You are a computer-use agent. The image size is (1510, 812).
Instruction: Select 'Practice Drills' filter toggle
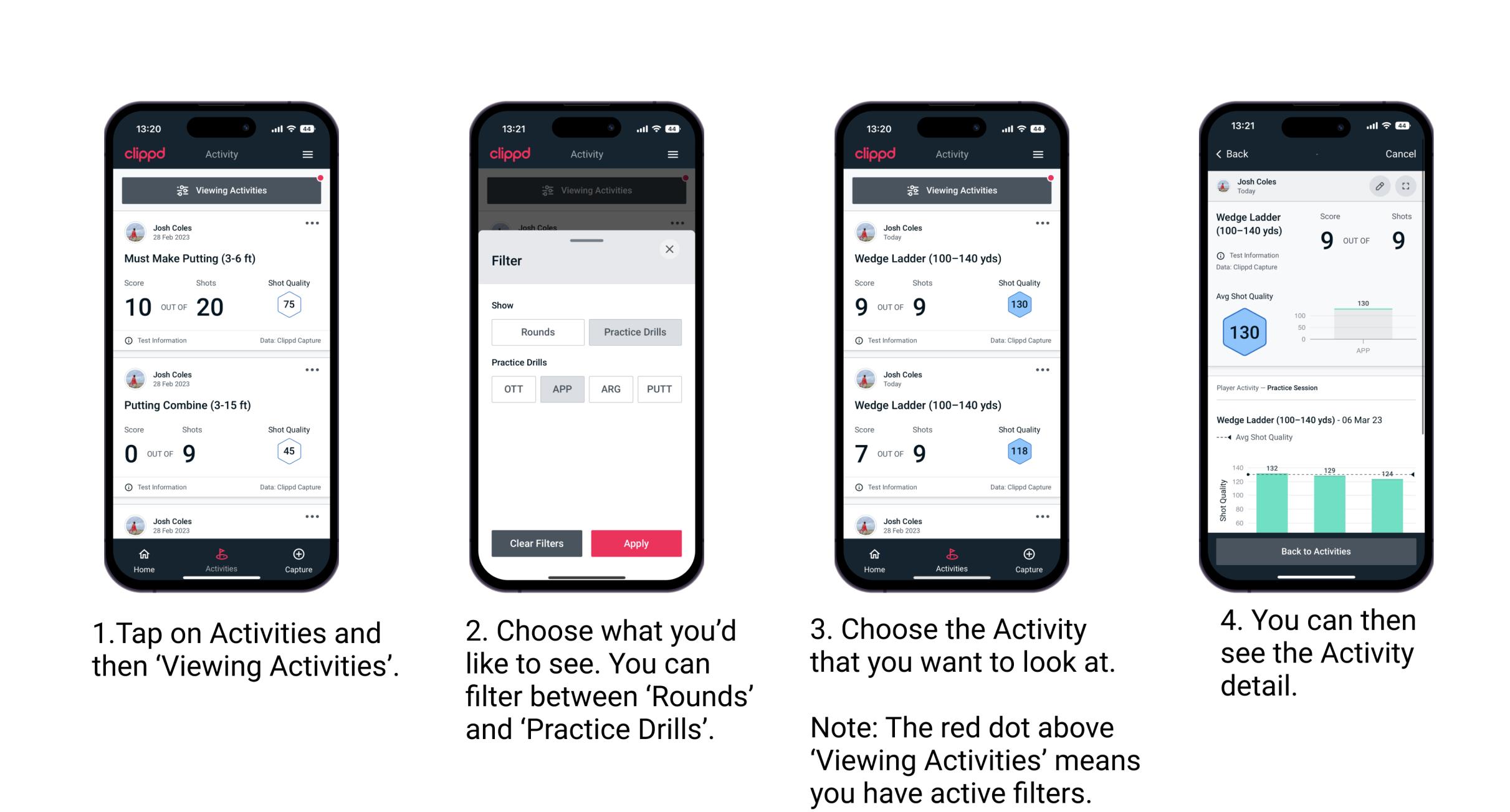click(x=637, y=331)
